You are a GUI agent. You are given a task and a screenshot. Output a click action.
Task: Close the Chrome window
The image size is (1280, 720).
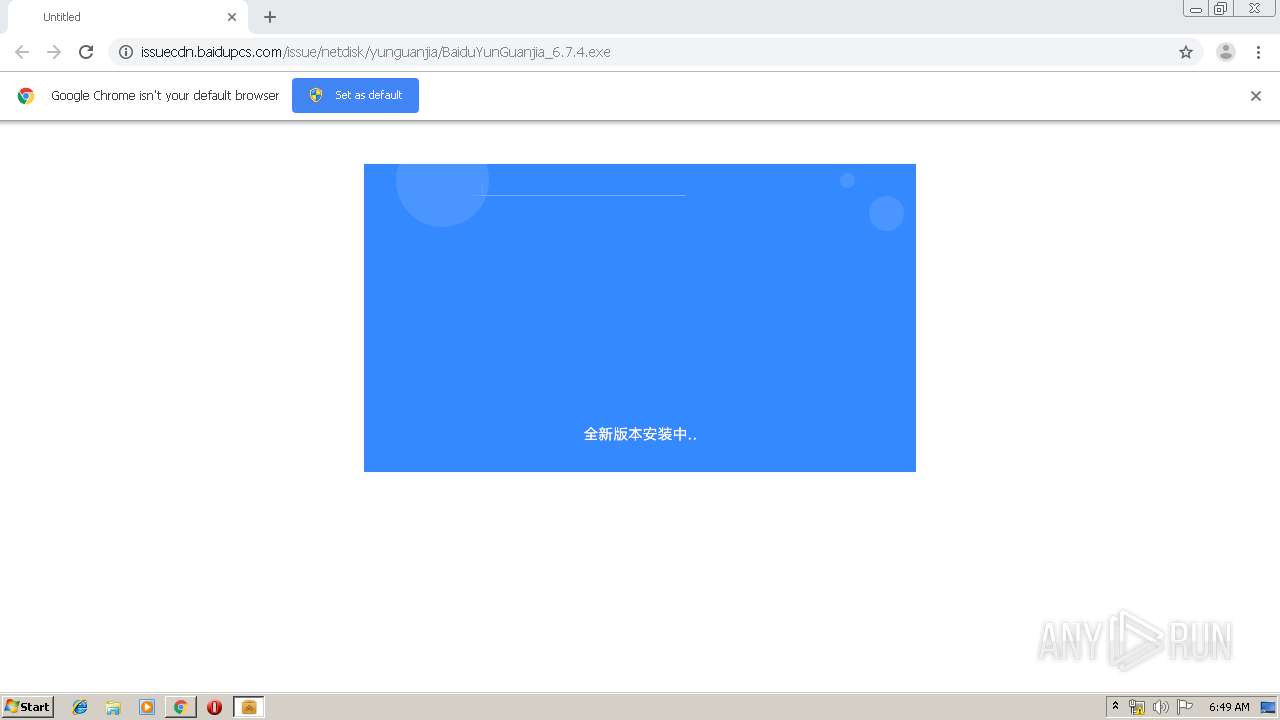click(x=1254, y=9)
